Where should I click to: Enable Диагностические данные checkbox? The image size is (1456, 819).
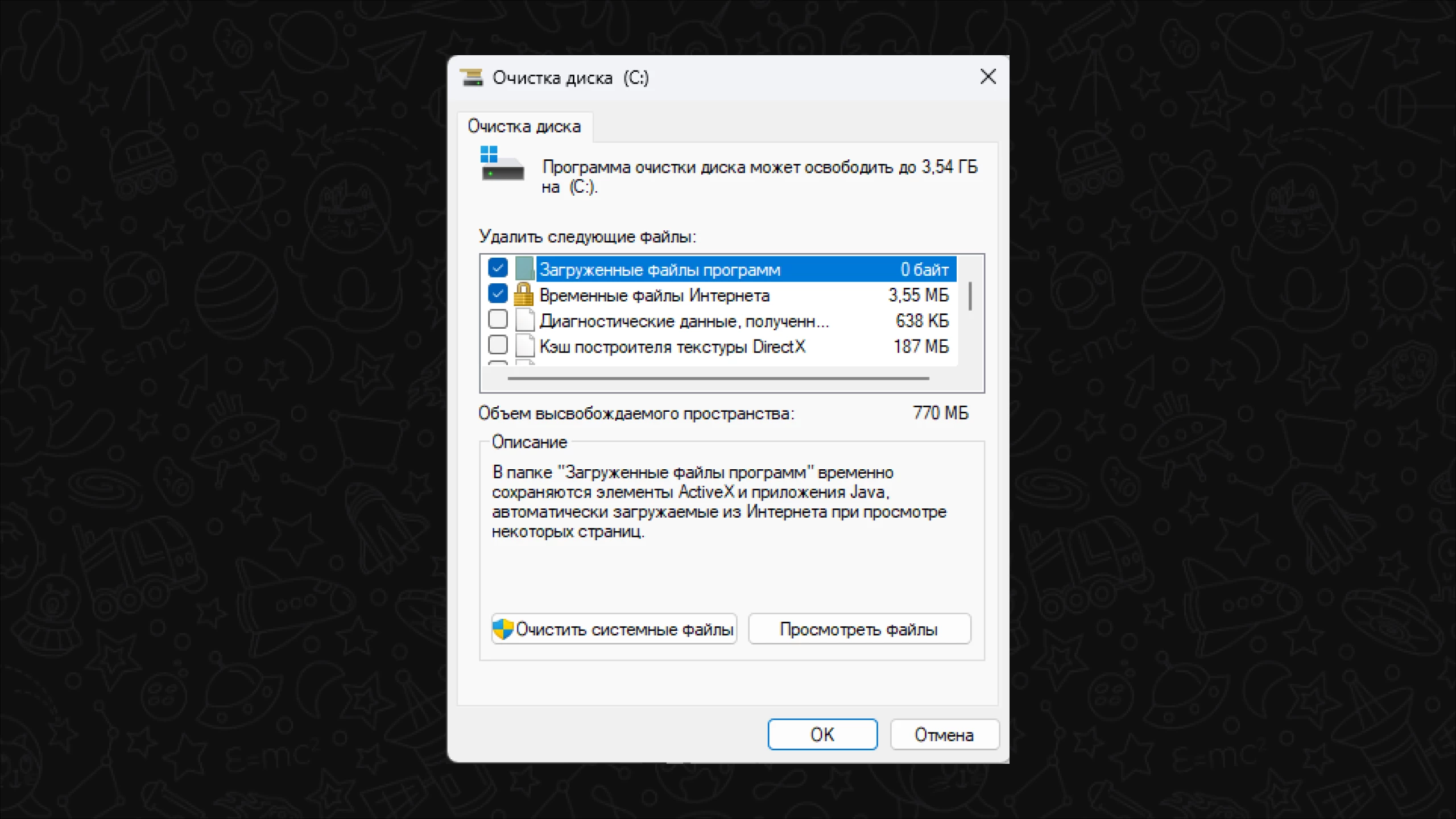tap(498, 320)
